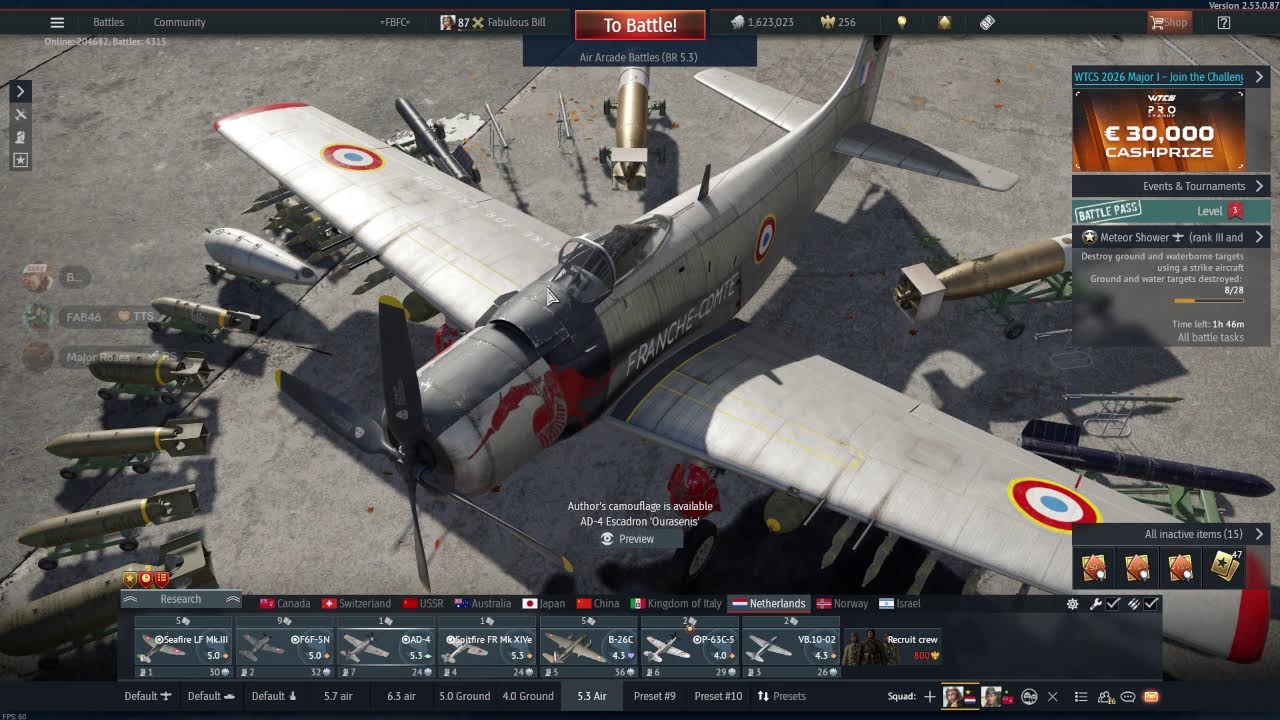
Task: Expand the WTCS 2026 Major news arrow
Action: (1259, 76)
